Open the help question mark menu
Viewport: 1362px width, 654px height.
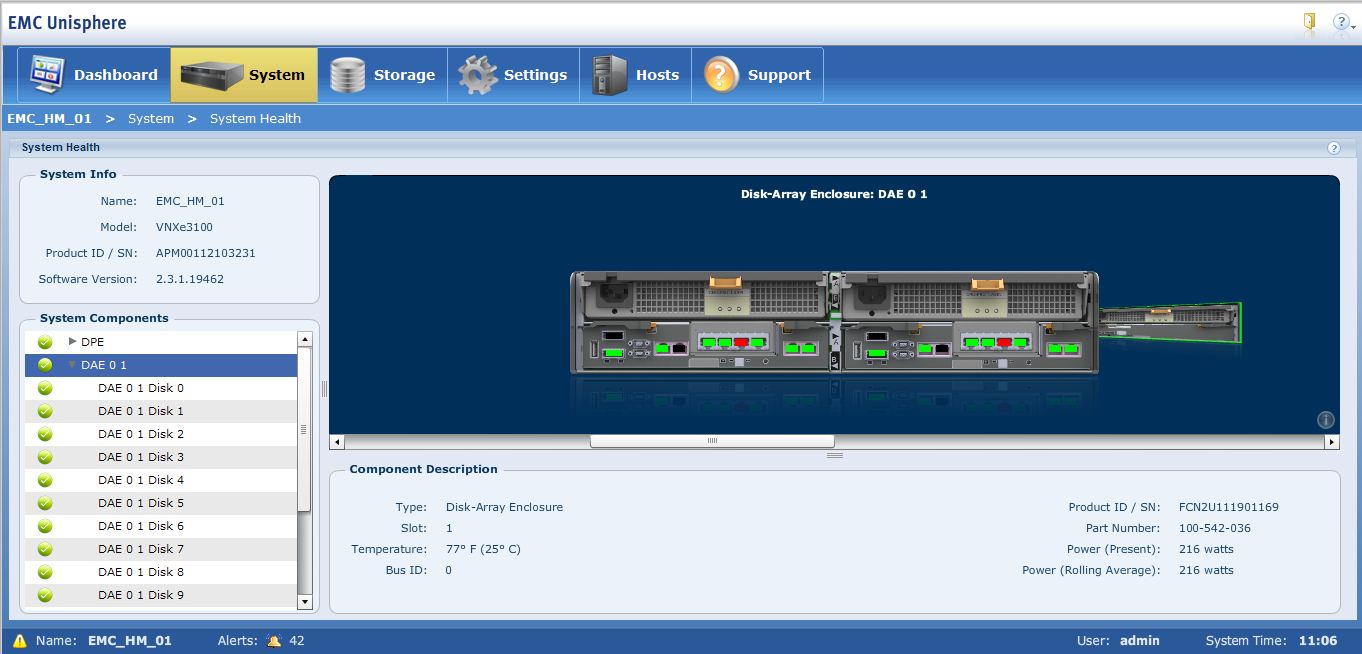tap(1341, 22)
